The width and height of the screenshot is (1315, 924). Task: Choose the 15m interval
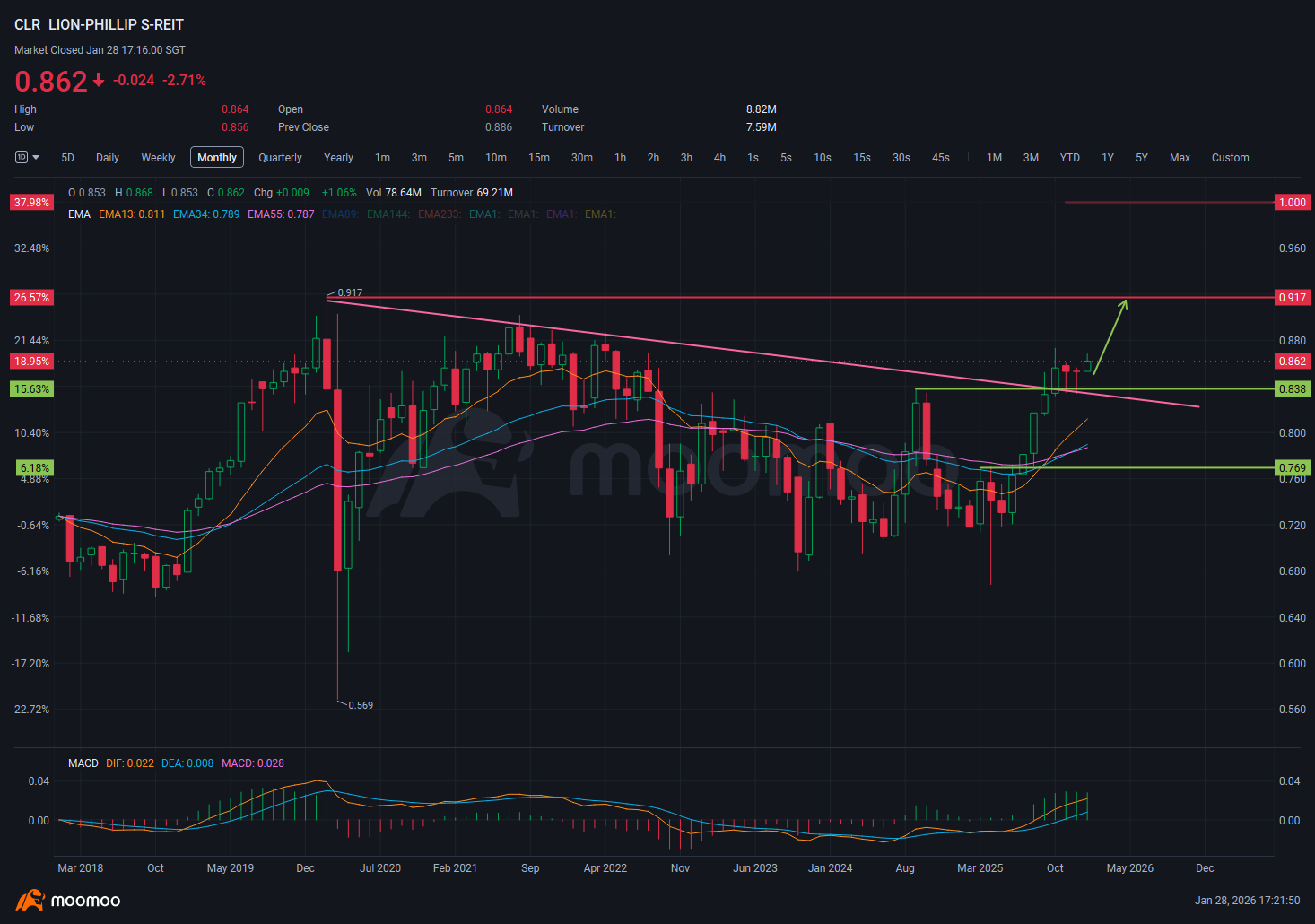pyautogui.click(x=539, y=158)
